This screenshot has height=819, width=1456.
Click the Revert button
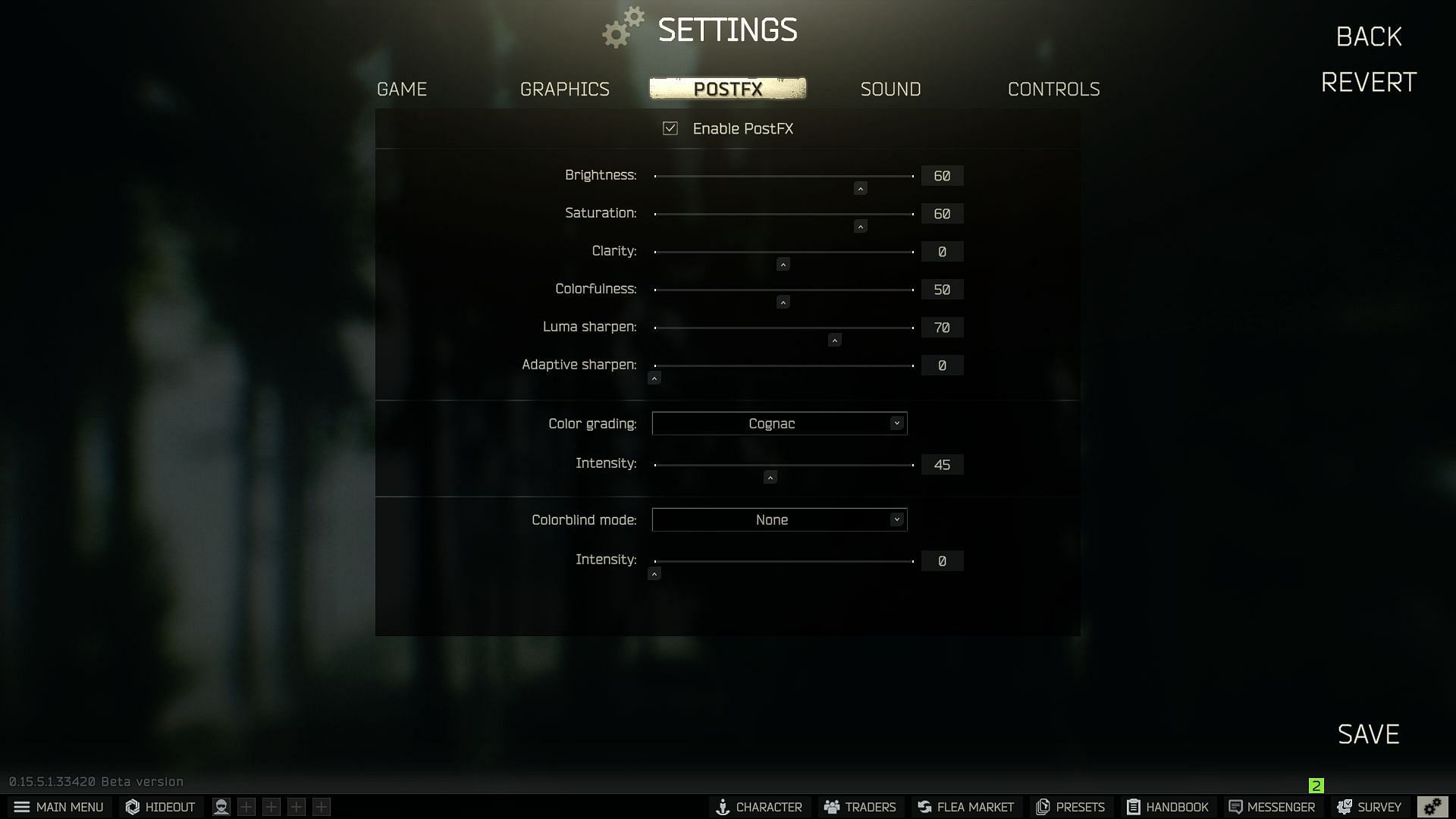1369,82
